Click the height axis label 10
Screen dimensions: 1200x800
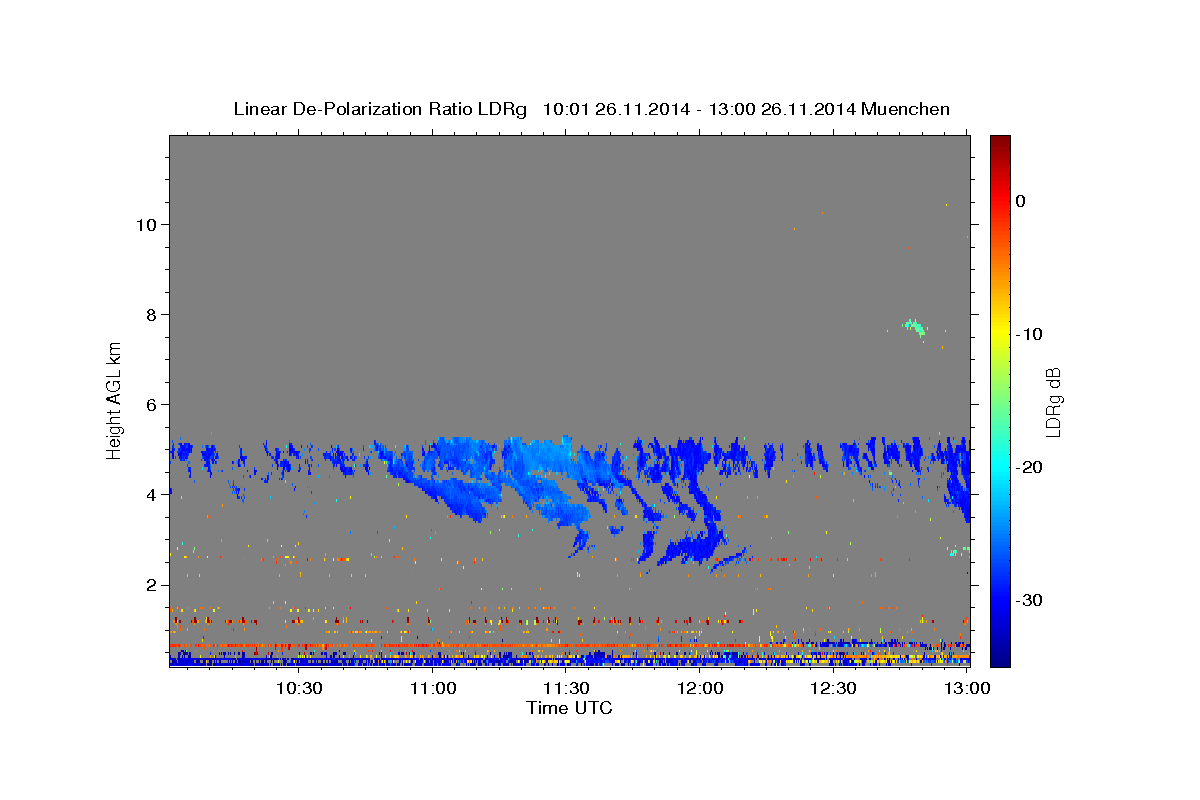pyautogui.click(x=149, y=224)
